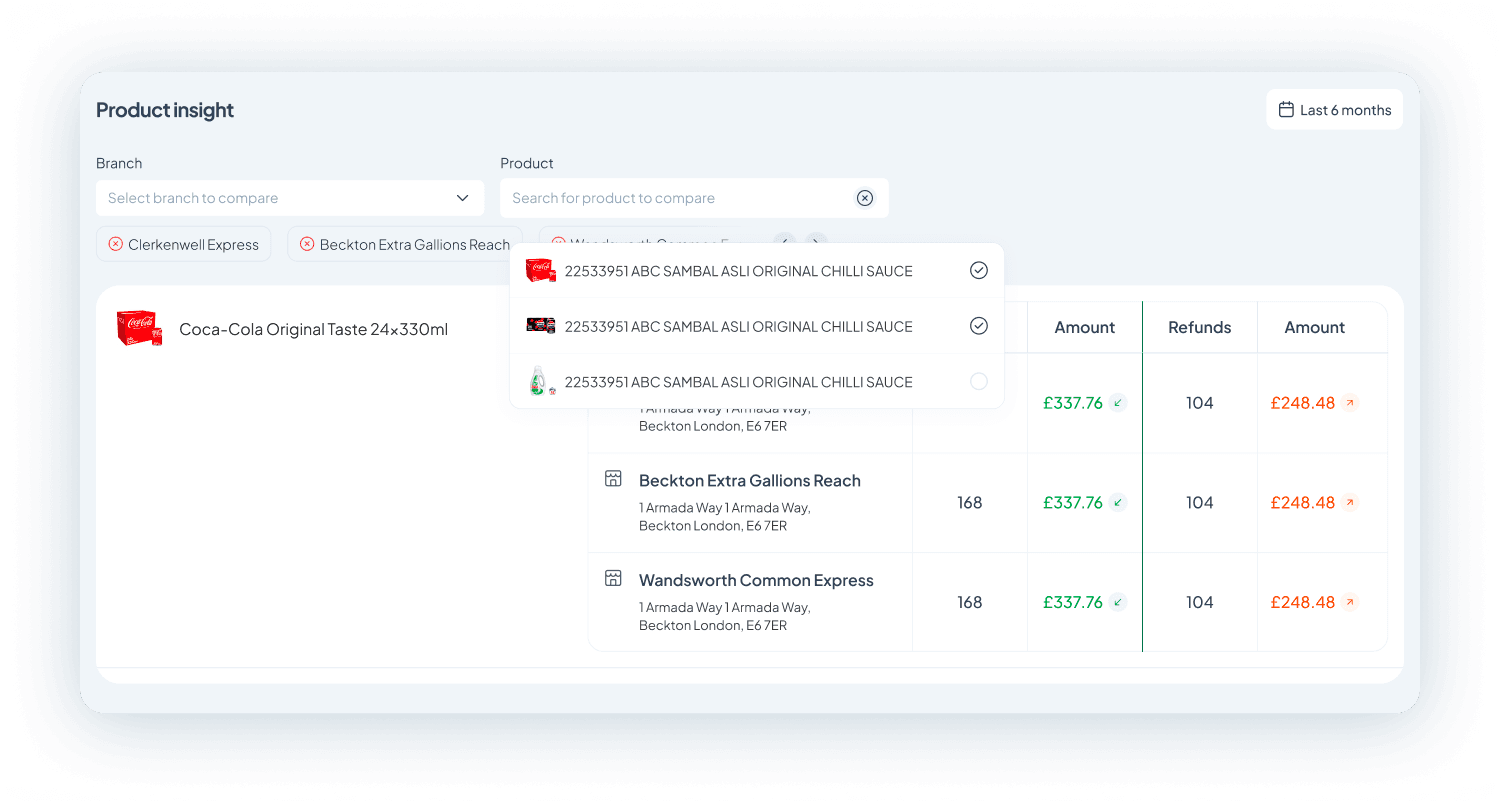Open the Last 6 months date filter
Image resolution: width=1500 pixels, height=802 pixels.
click(x=1334, y=110)
